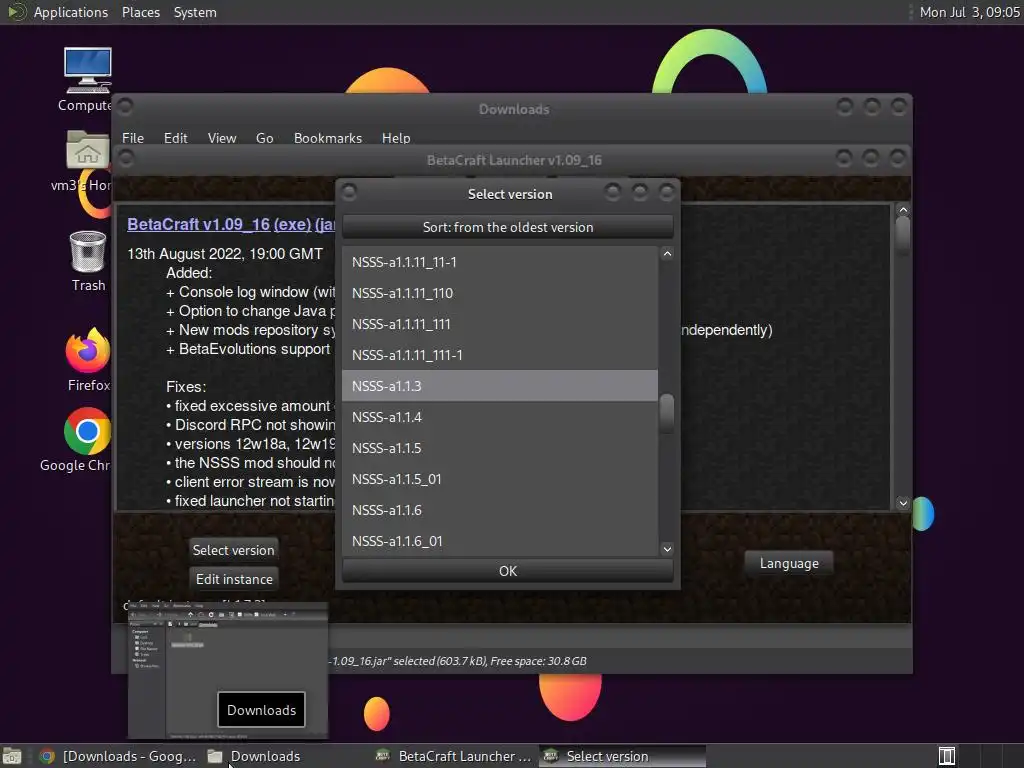The image size is (1024, 768).
Task: Open Go menu in Downloads window
Action: click(x=264, y=138)
